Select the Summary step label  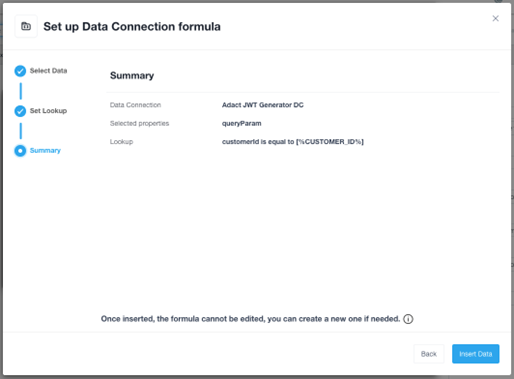click(x=45, y=150)
